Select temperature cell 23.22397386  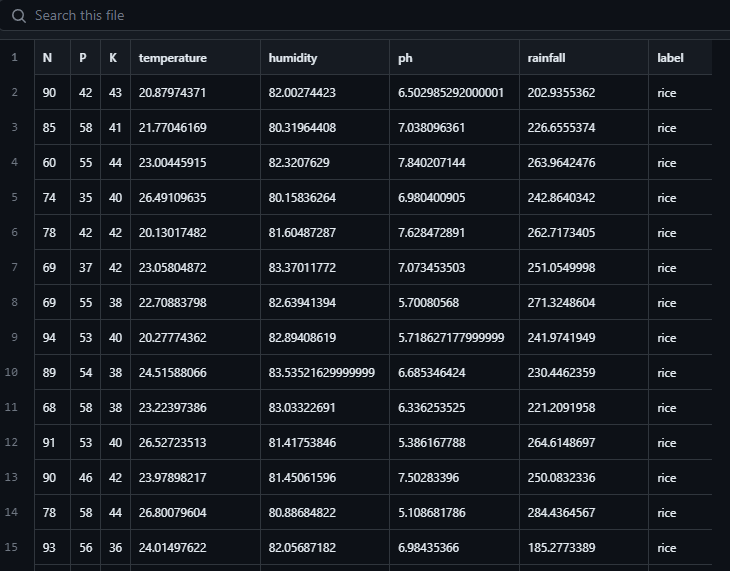196,407
